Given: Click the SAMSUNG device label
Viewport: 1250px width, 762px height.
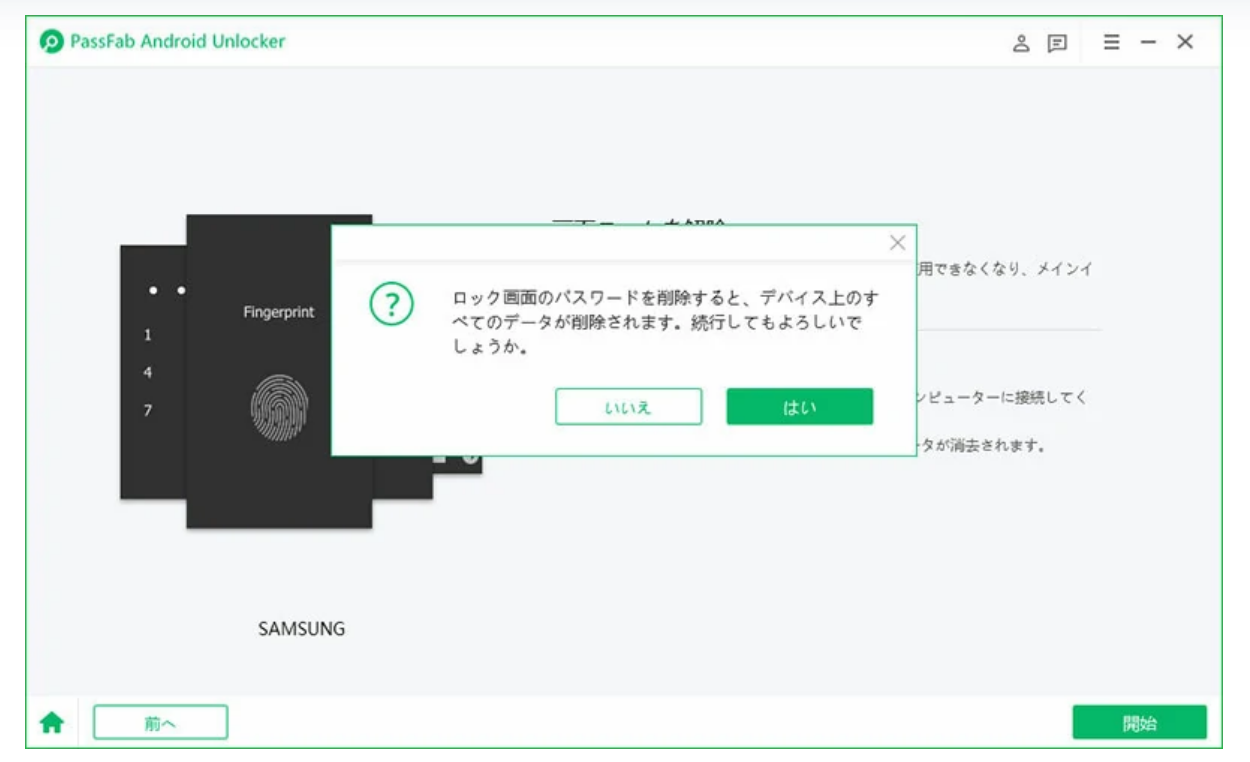Looking at the screenshot, I should pos(302,629).
